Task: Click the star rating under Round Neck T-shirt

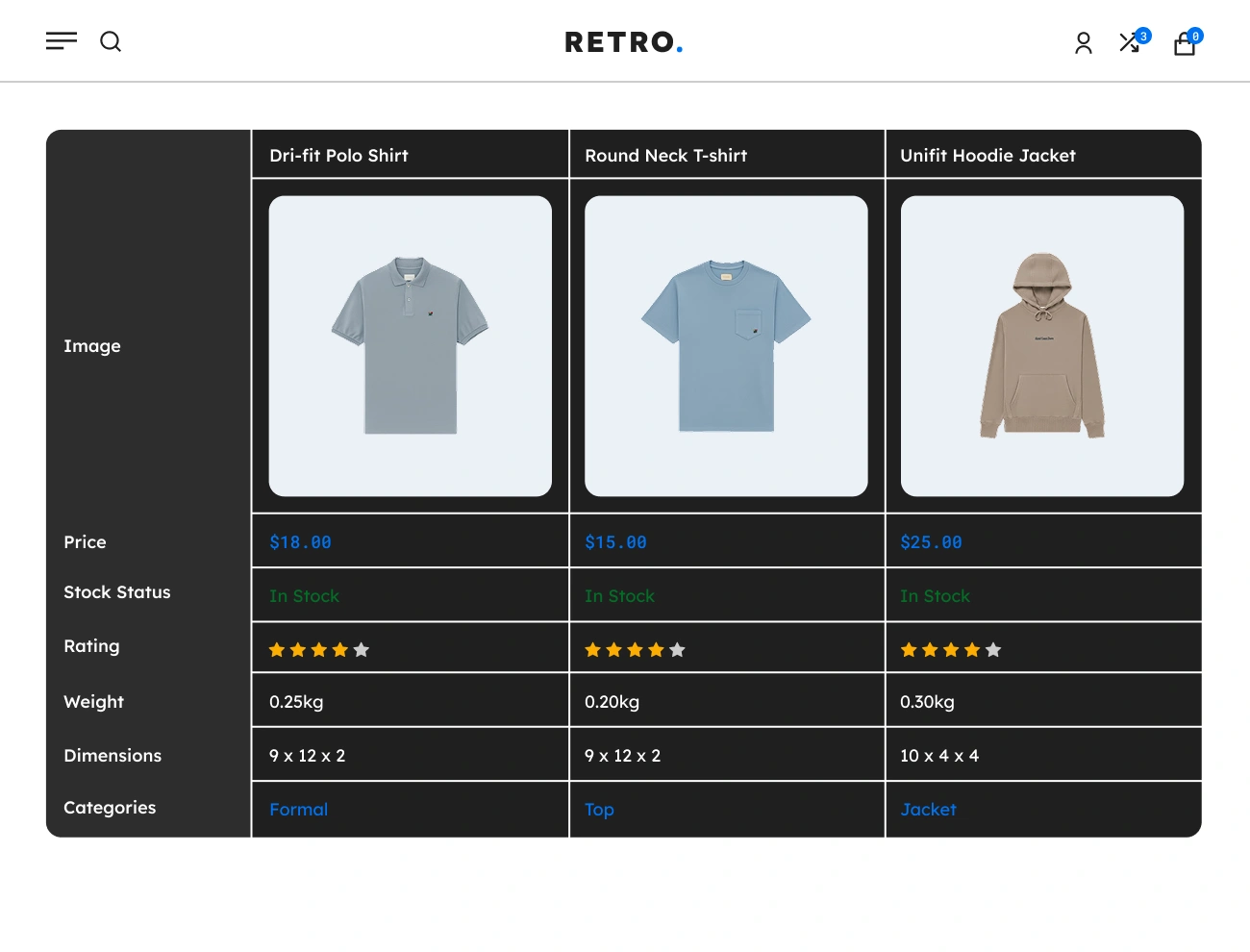Action: [635, 650]
